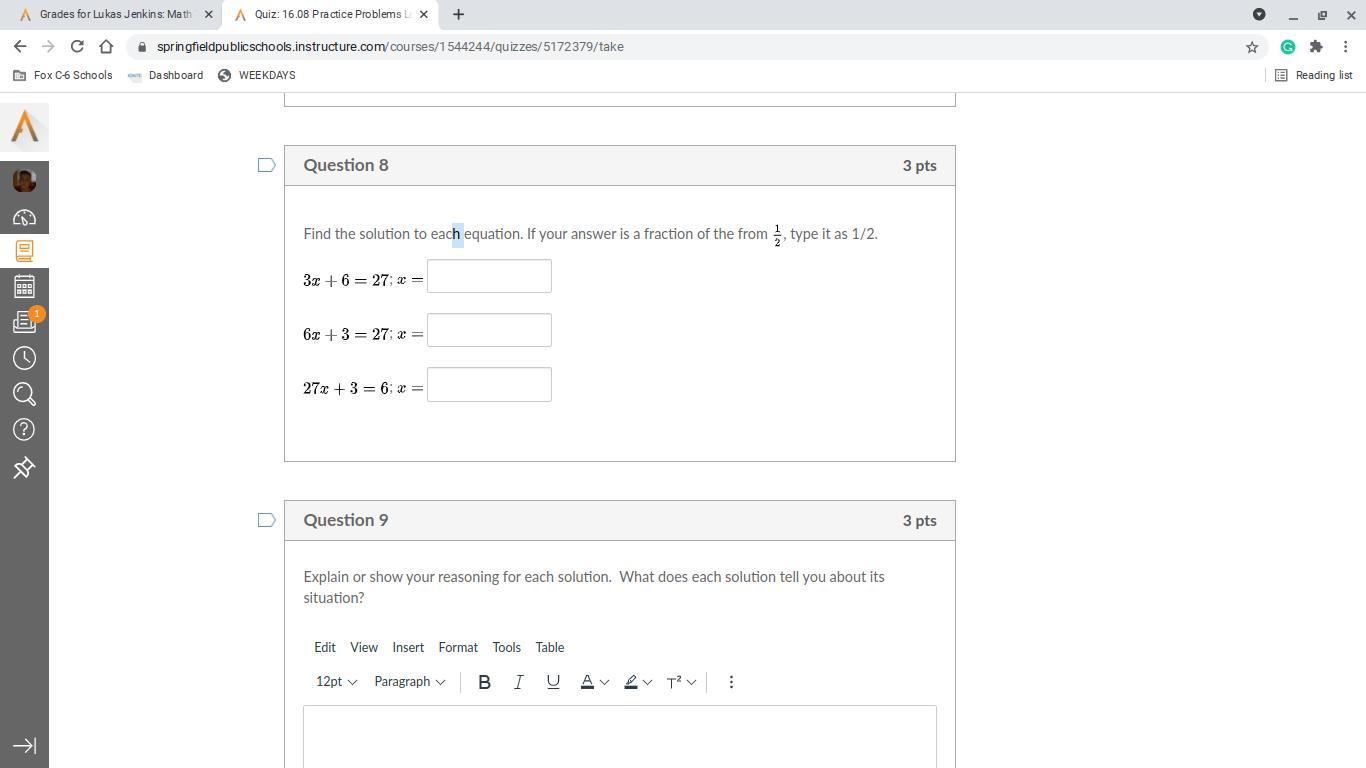
Task: Open more editor toolbar options
Action: tap(731, 682)
